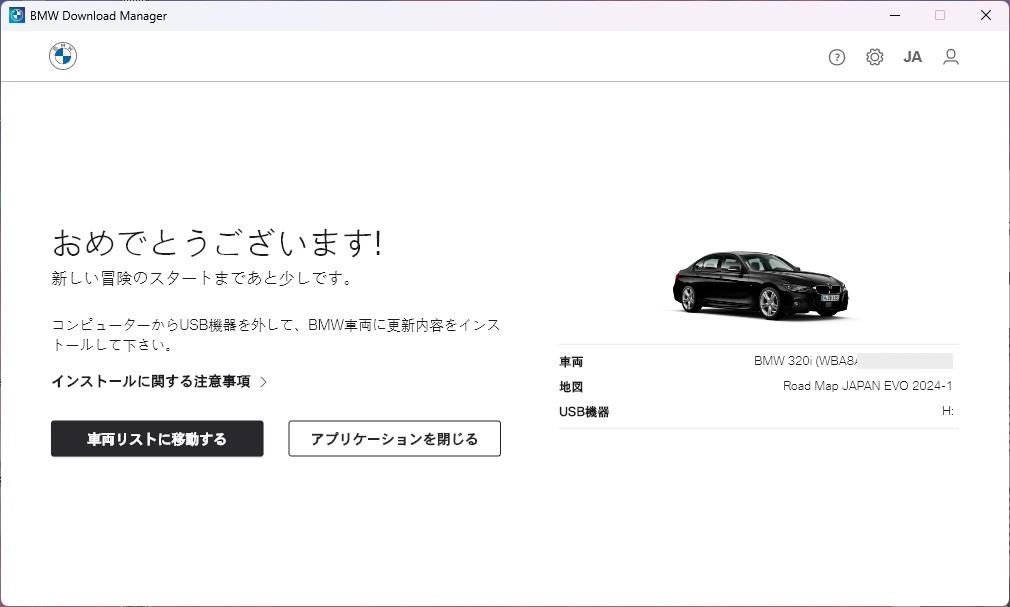Click the おめでとうございます! heading

(217, 243)
